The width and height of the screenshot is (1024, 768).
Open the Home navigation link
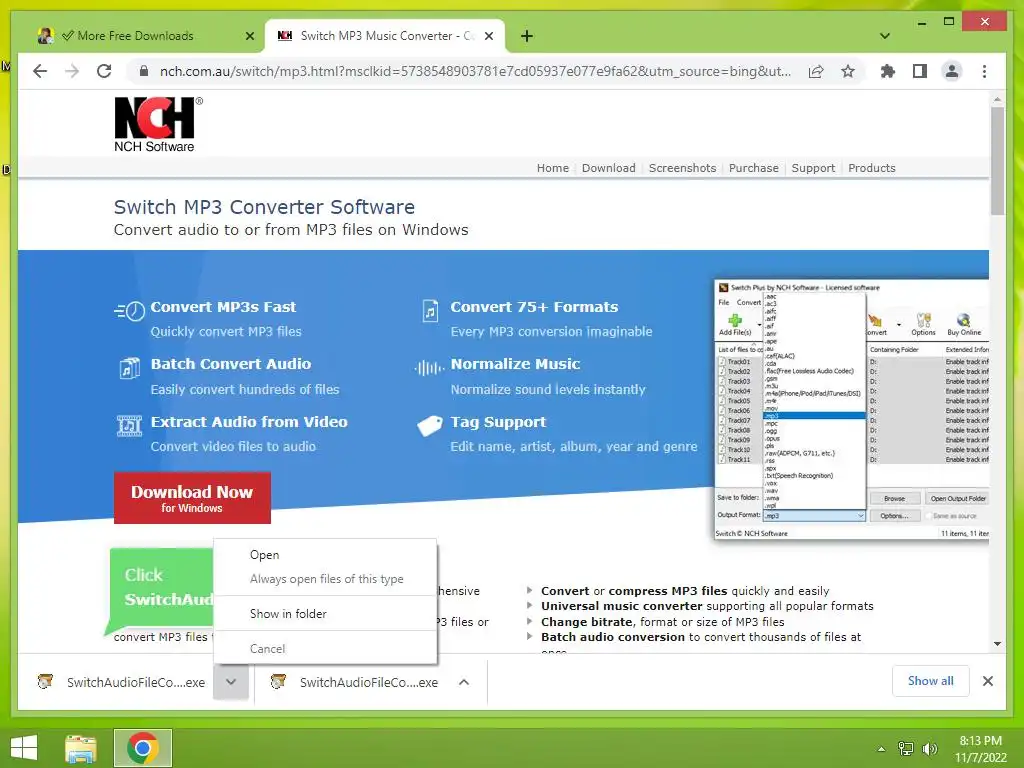click(552, 168)
